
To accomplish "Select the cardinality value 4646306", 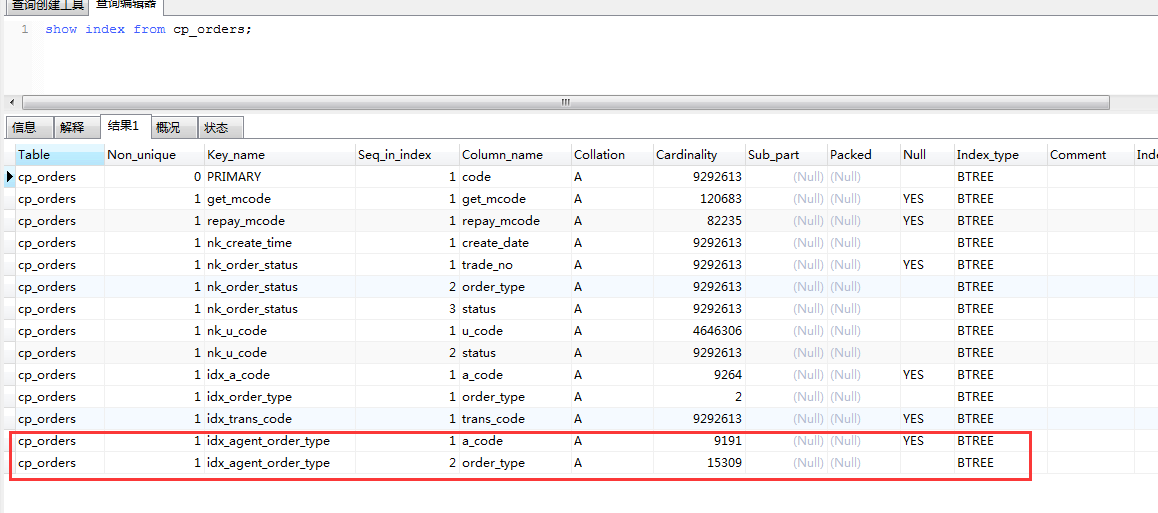I will (699, 331).
